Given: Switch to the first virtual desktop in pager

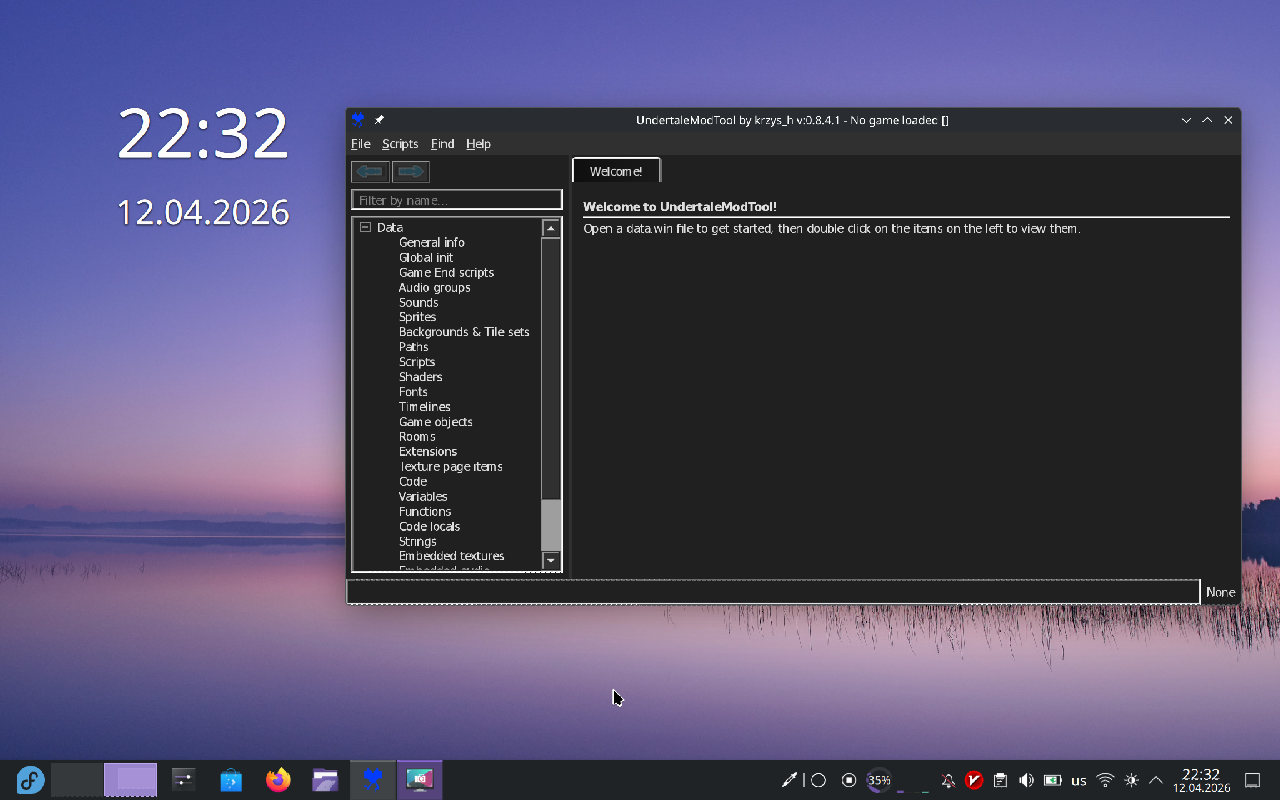Looking at the screenshot, I should pos(77,780).
